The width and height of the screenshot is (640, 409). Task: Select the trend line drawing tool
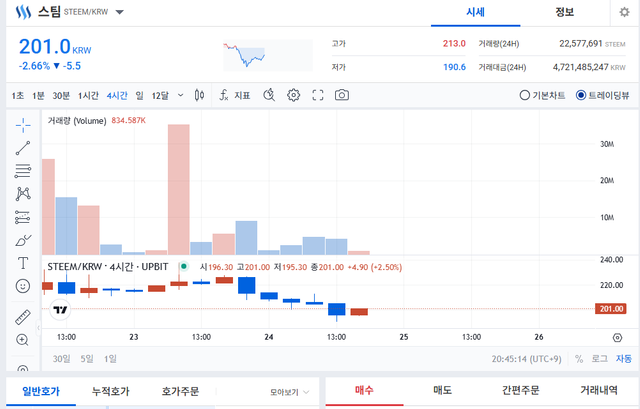tap(23, 148)
